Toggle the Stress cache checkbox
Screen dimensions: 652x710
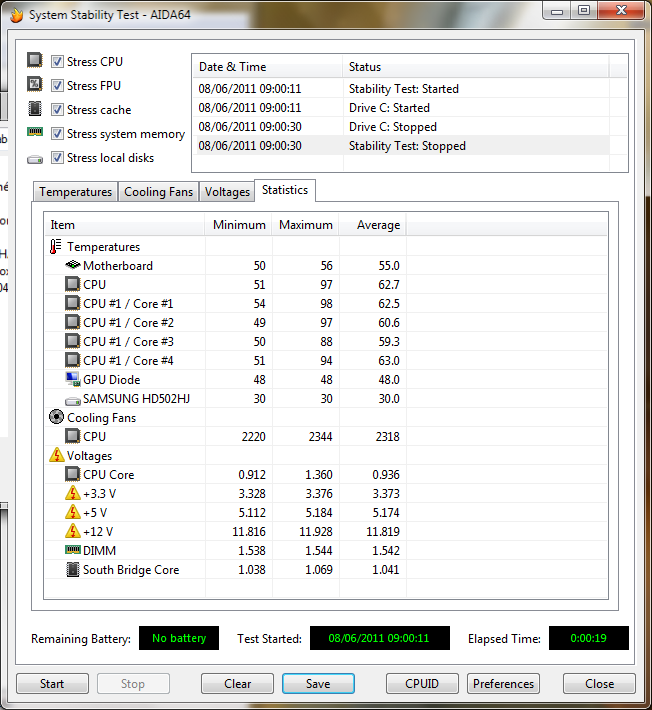click(x=57, y=110)
